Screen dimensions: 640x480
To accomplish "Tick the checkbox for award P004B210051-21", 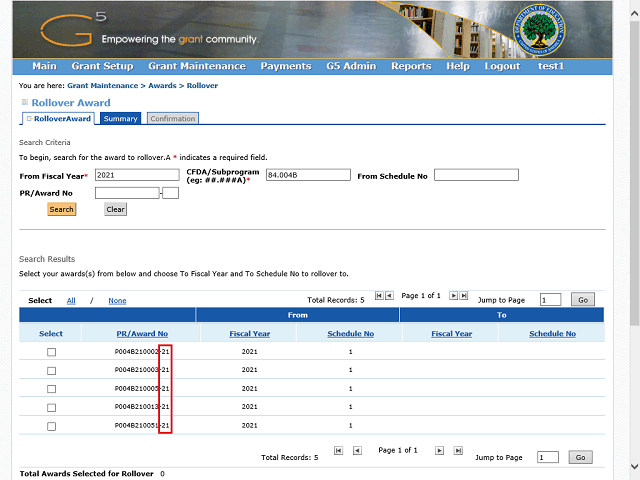I will click(51, 425).
